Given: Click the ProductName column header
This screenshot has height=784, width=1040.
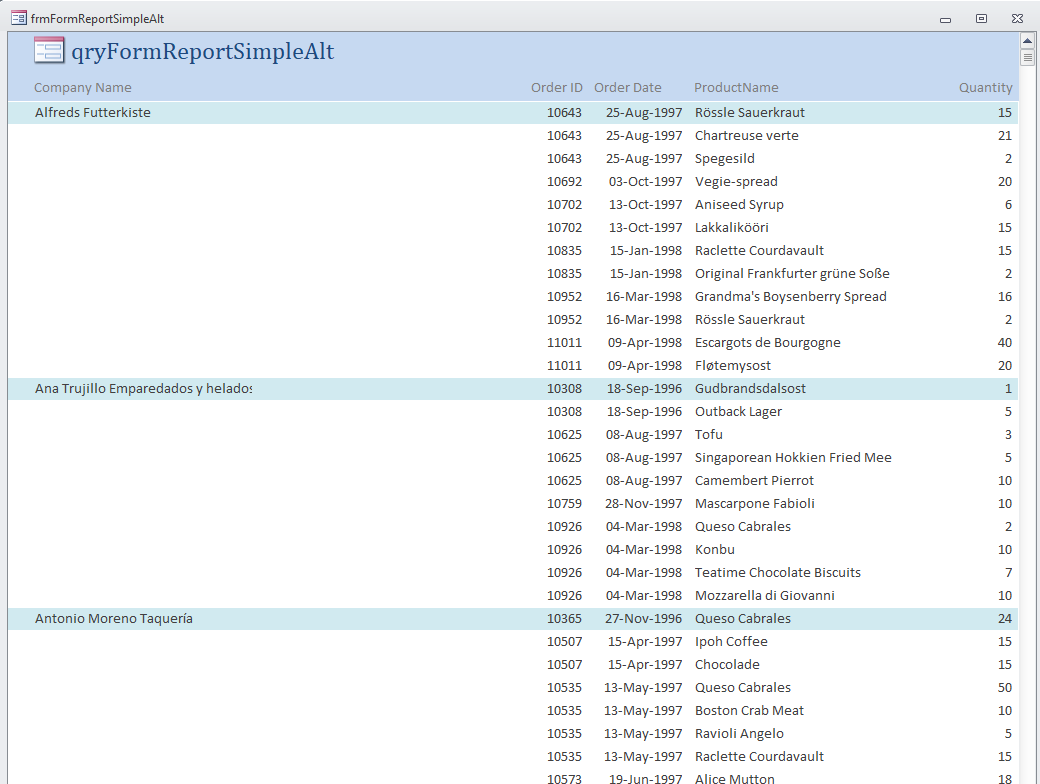Looking at the screenshot, I should (x=736, y=88).
